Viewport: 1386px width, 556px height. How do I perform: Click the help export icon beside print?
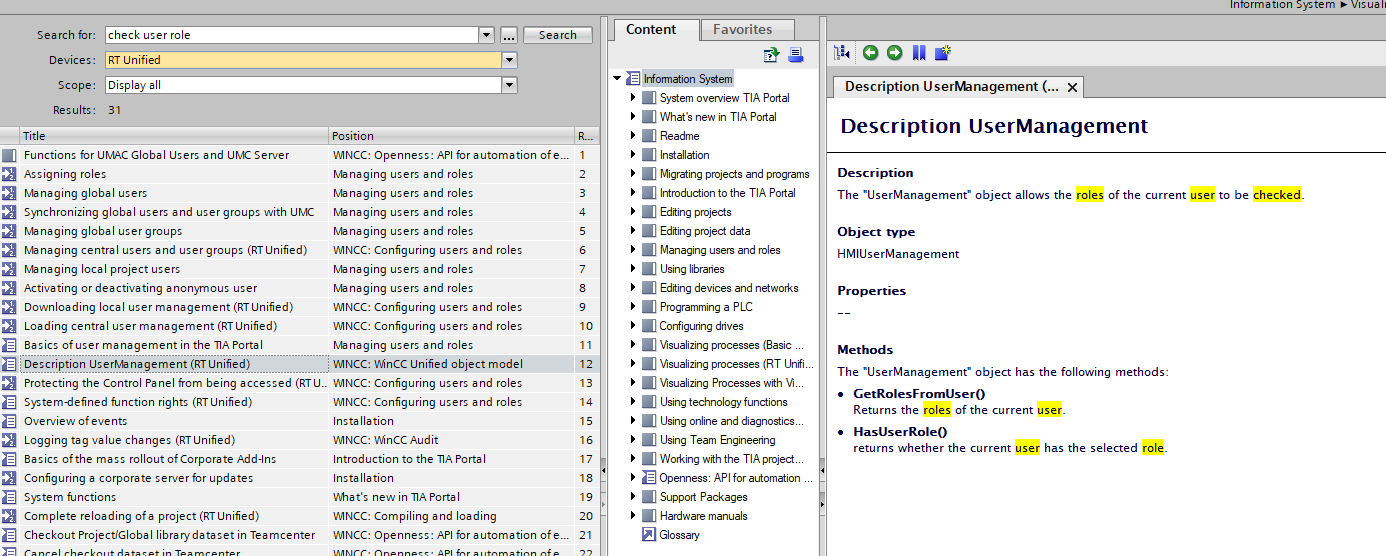[x=772, y=56]
